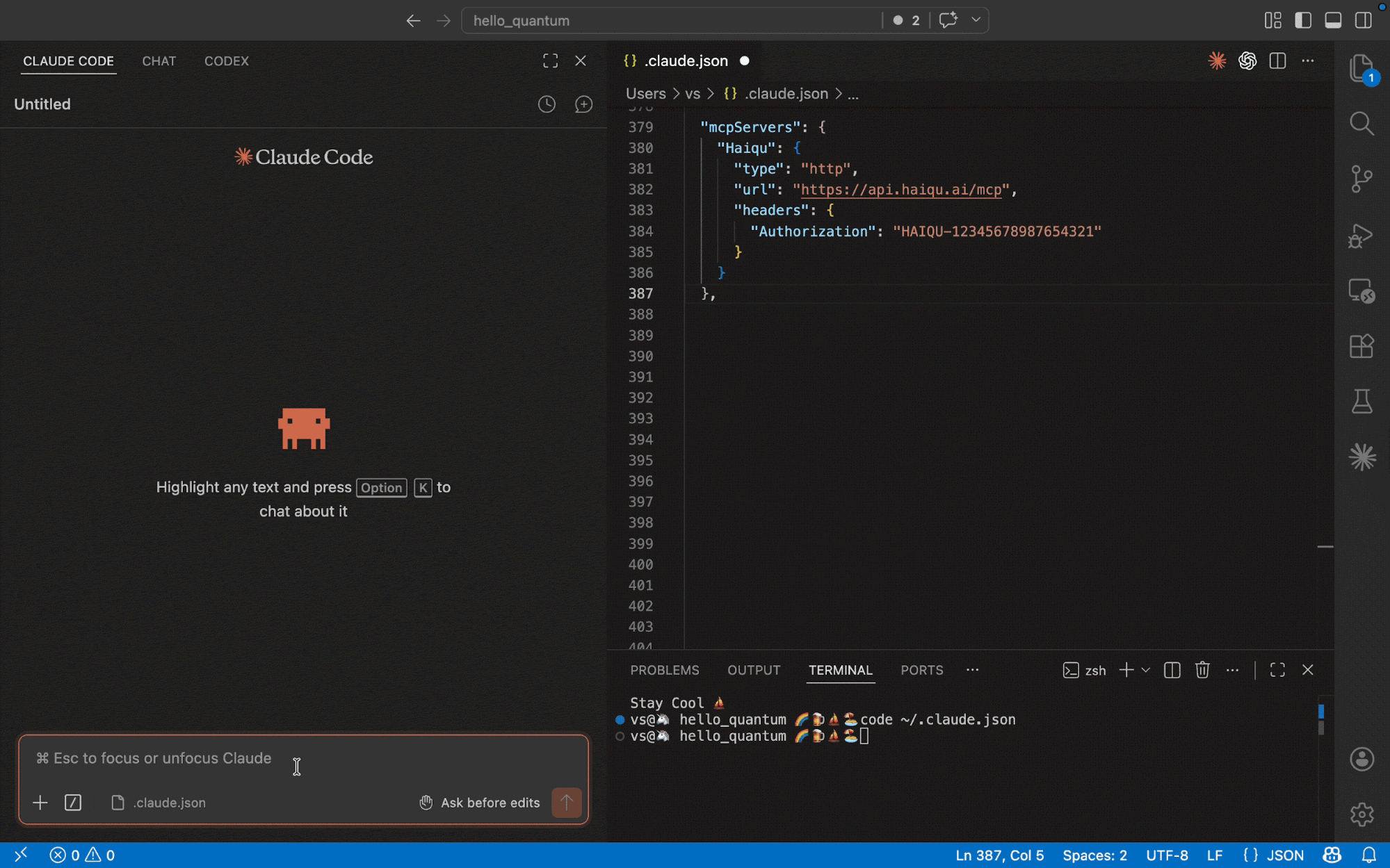Screen dimensions: 1390x868
Task: Add attachment with plus icon in prompt box
Action: (40, 803)
